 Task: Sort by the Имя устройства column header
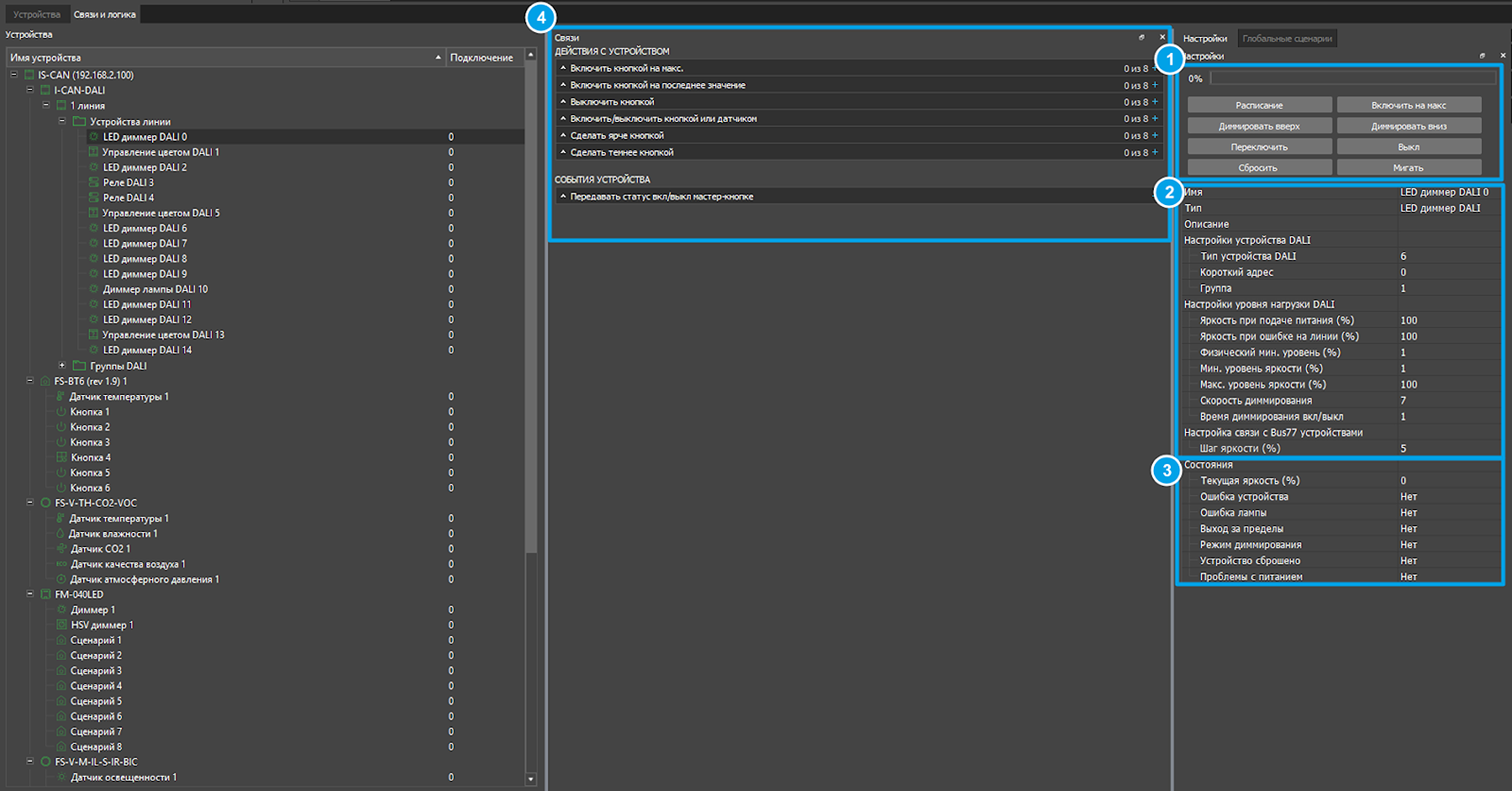[x=226, y=58]
